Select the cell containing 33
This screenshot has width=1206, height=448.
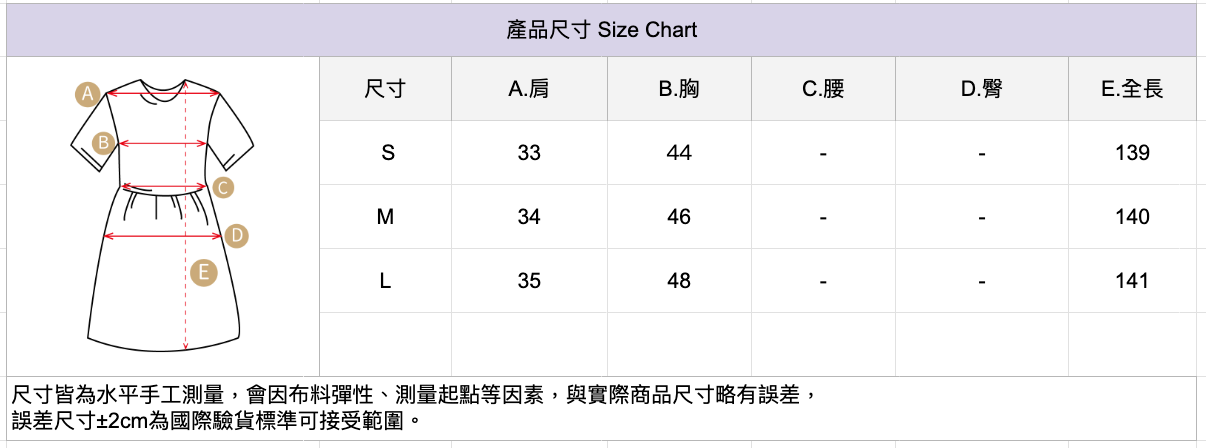coord(529,153)
